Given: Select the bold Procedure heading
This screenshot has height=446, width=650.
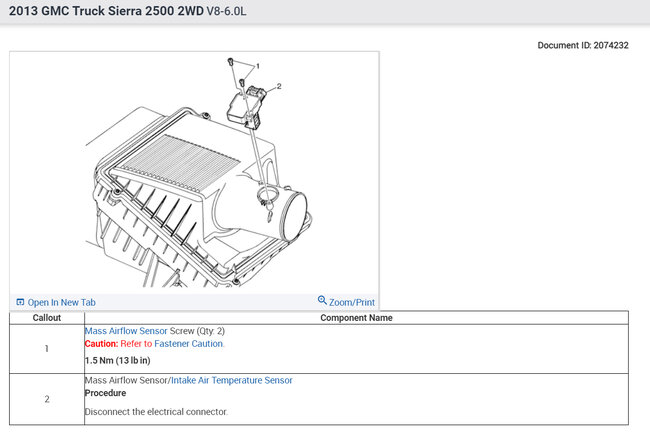Looking at the screenshot, I should (x=105, y=393).
